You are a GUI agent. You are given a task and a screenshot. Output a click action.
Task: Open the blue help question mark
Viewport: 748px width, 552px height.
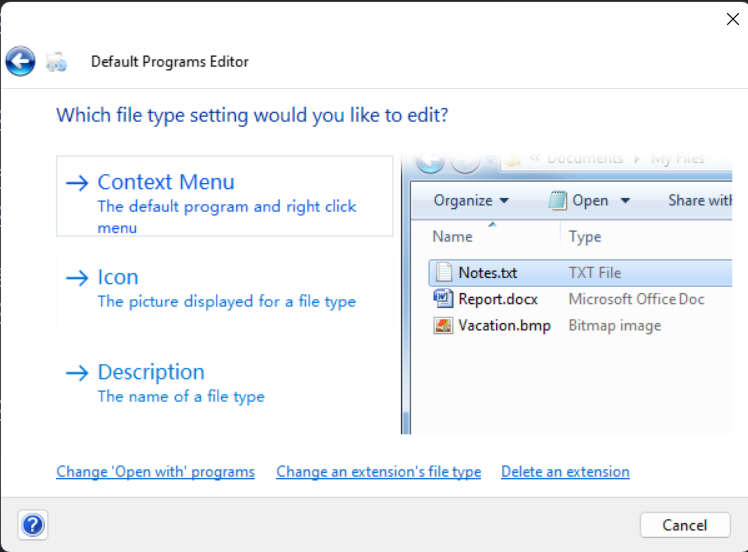pos(32,524)
